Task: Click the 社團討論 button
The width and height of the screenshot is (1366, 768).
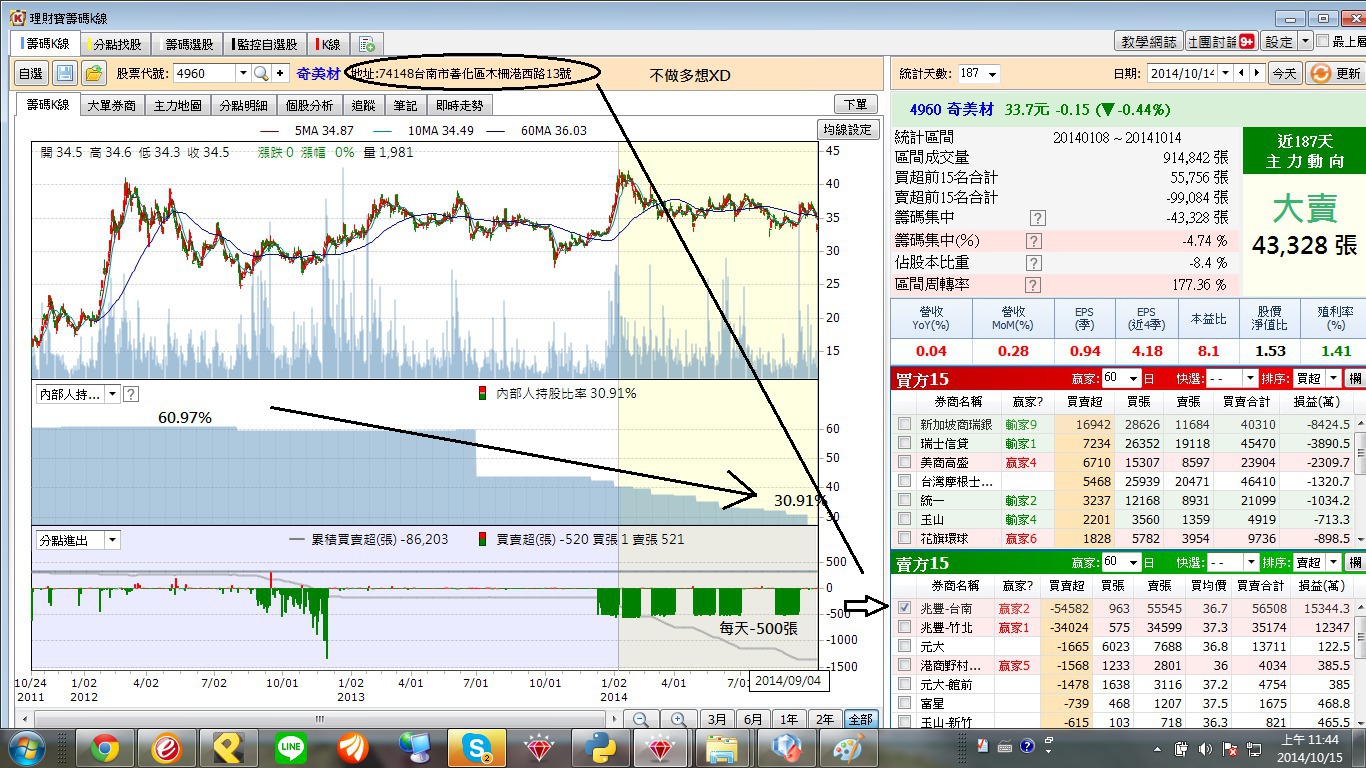Action: click(1222, 41)
